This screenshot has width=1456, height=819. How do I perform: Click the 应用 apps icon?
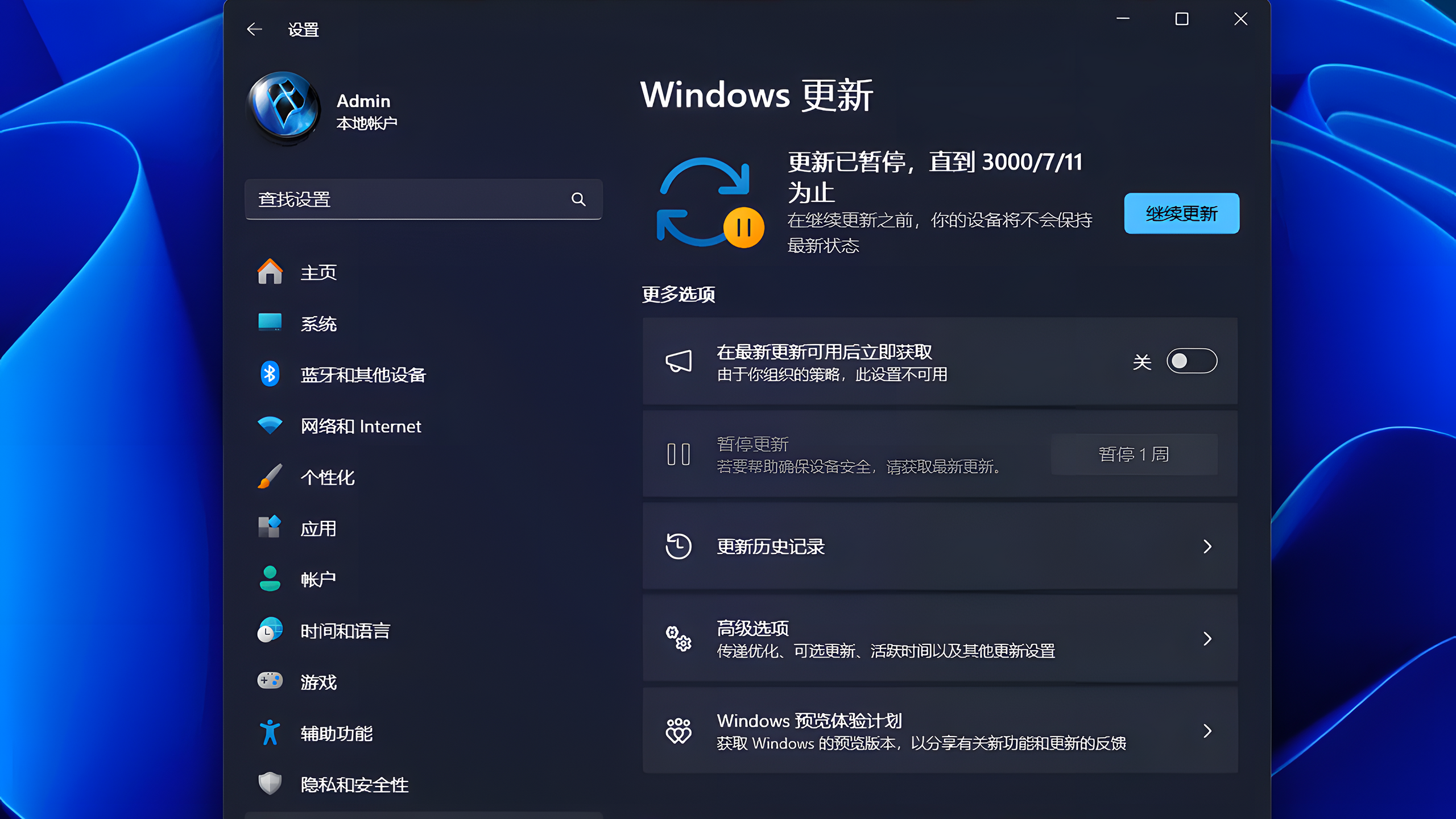point(270,528)
